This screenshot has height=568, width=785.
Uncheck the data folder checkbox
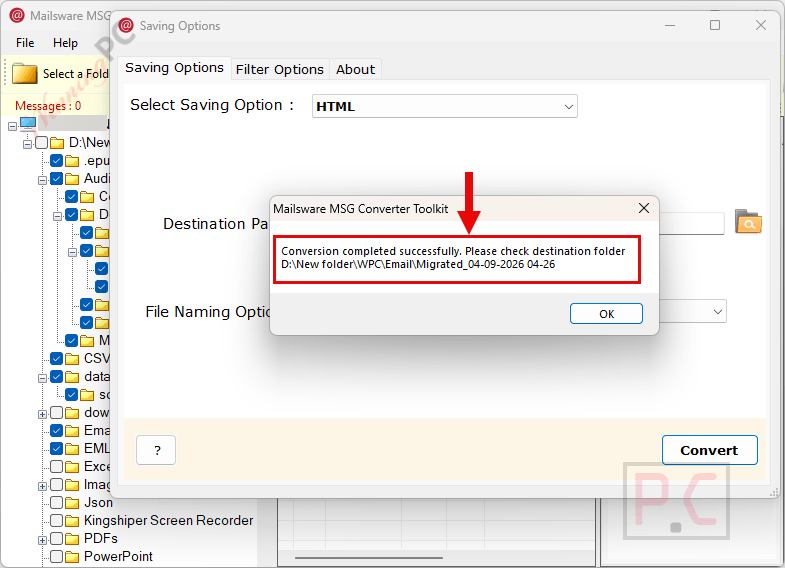coord(57,376)
